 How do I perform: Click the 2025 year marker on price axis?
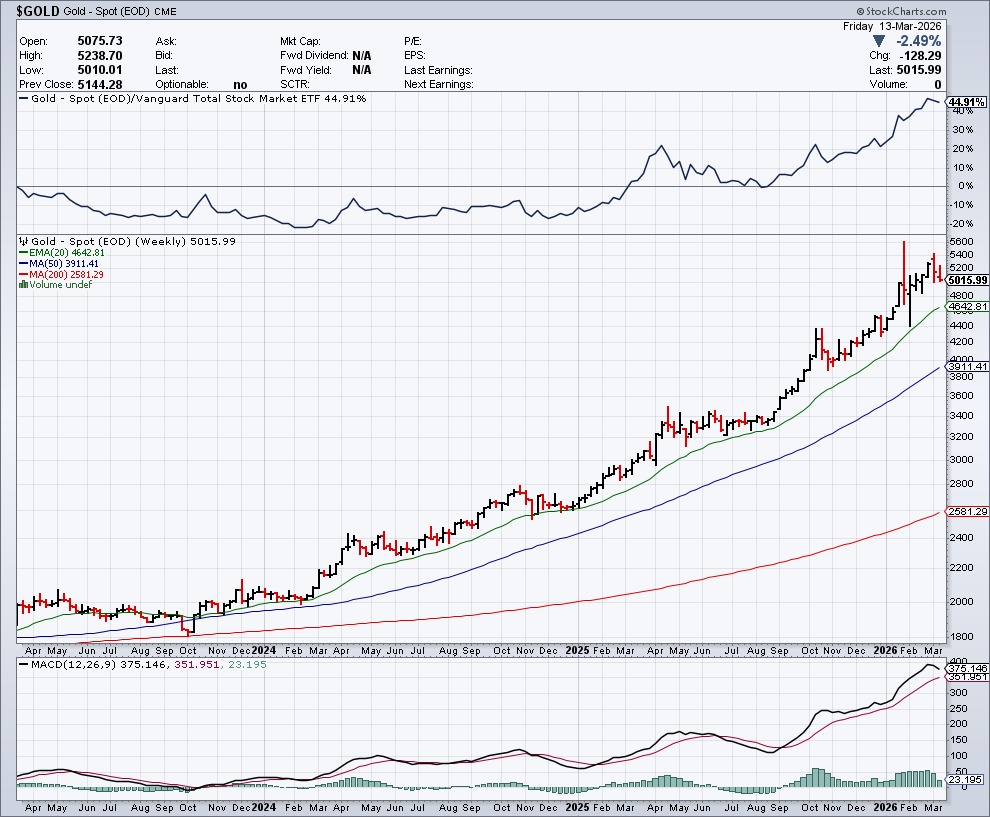click(576, 650)
